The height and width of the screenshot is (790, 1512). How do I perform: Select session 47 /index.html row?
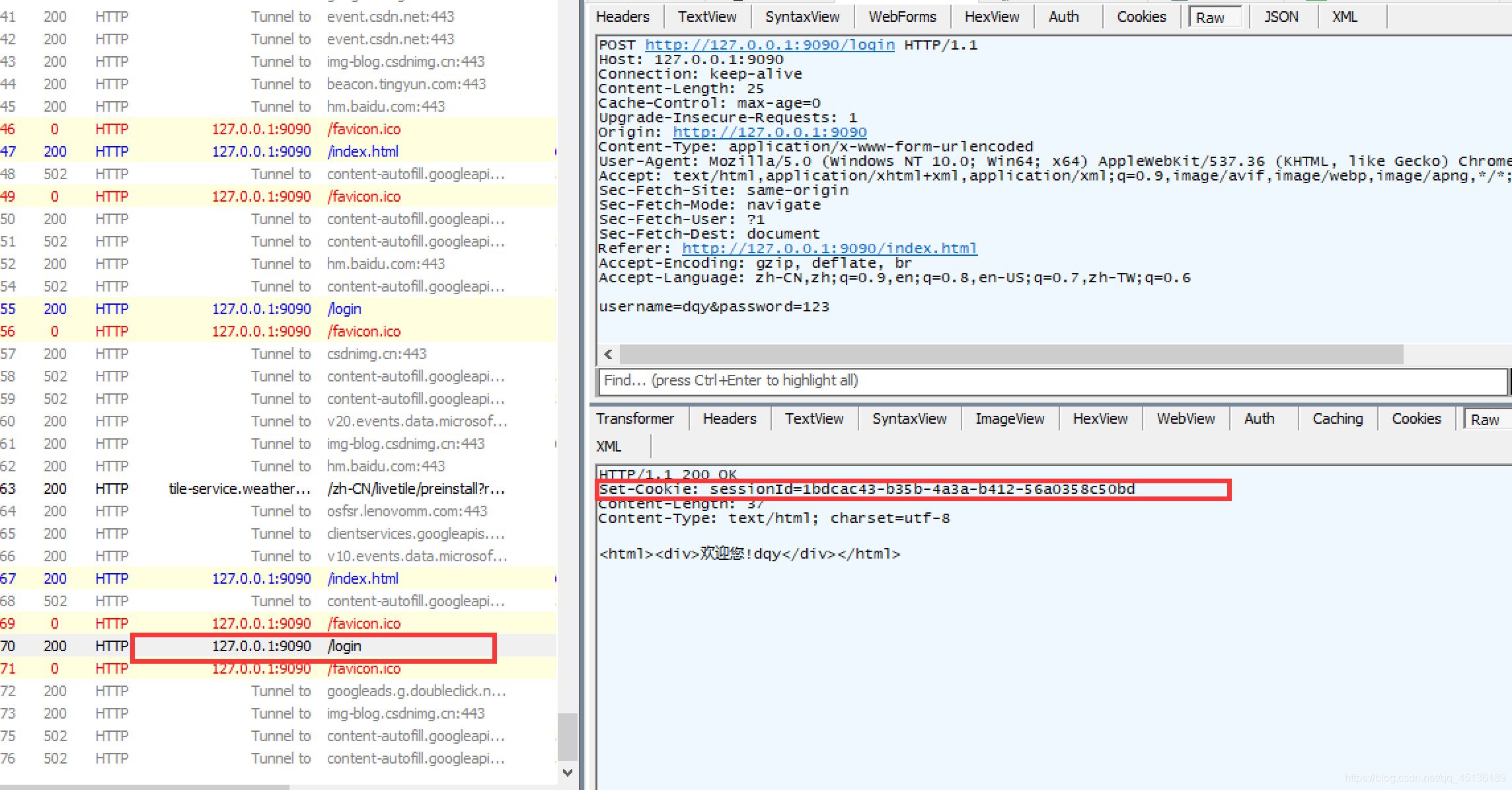click(x=278, y=151)
